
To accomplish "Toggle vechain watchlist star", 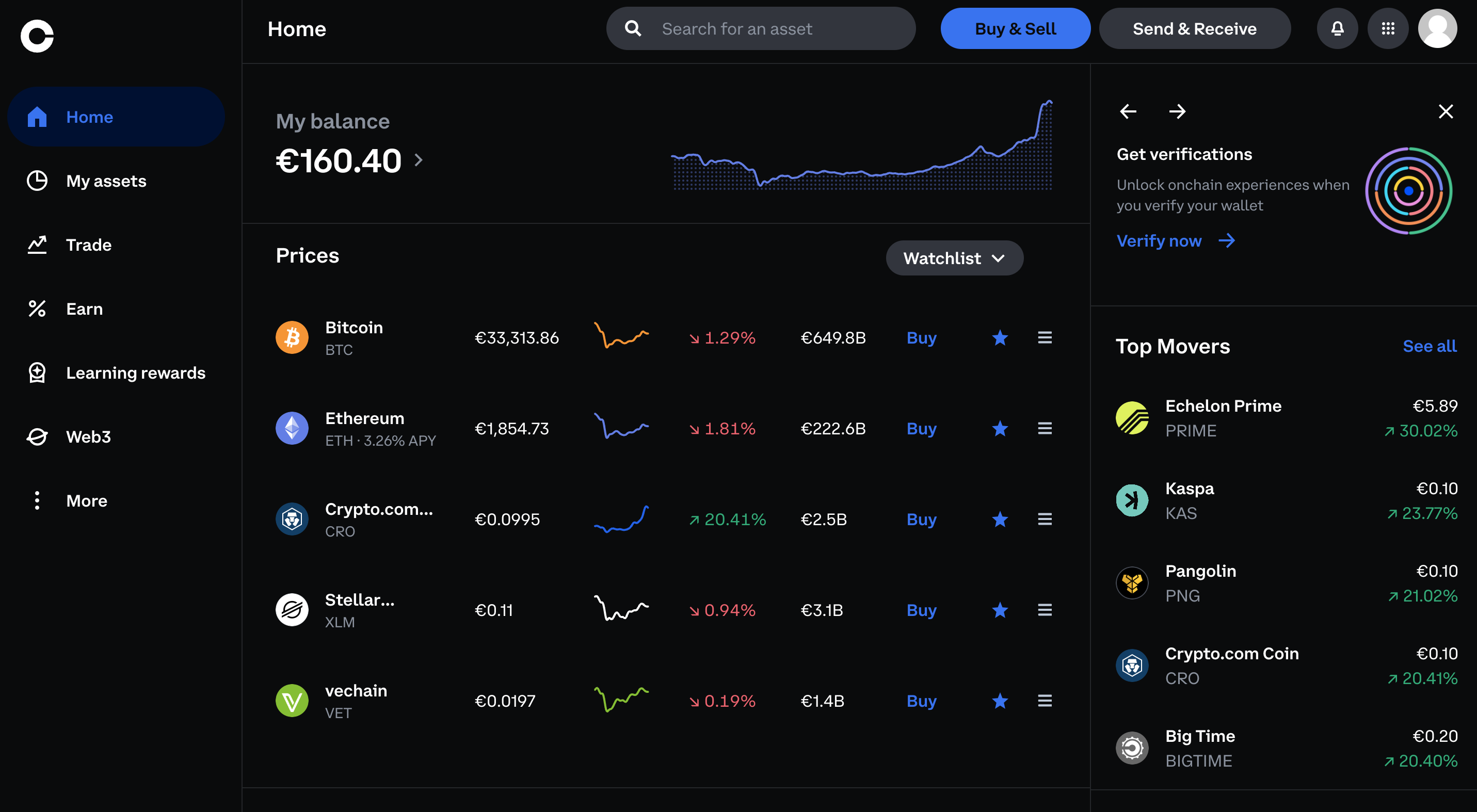I will (x=1000, y=700).
